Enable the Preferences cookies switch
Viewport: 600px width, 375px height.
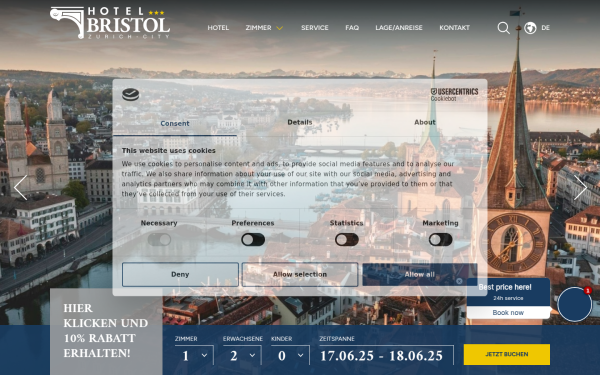click(x=253, y=240)
